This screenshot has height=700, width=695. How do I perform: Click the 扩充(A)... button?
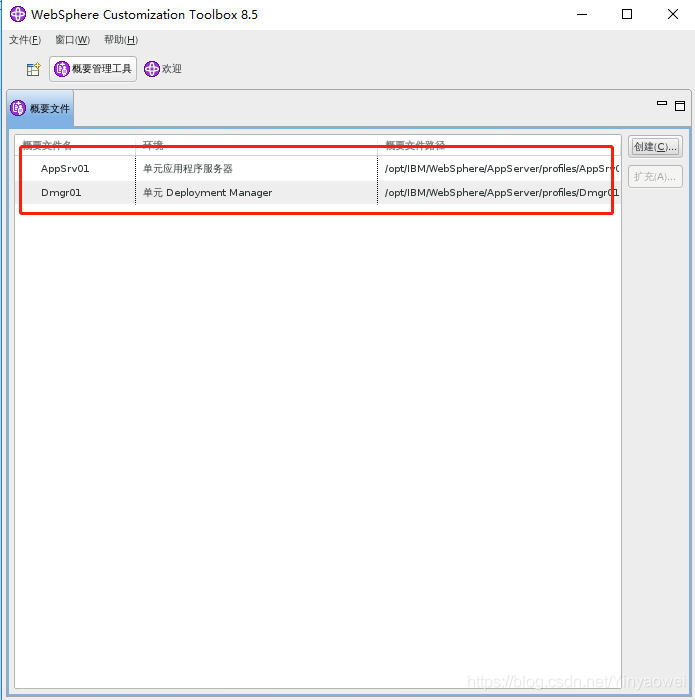[655, 177]
